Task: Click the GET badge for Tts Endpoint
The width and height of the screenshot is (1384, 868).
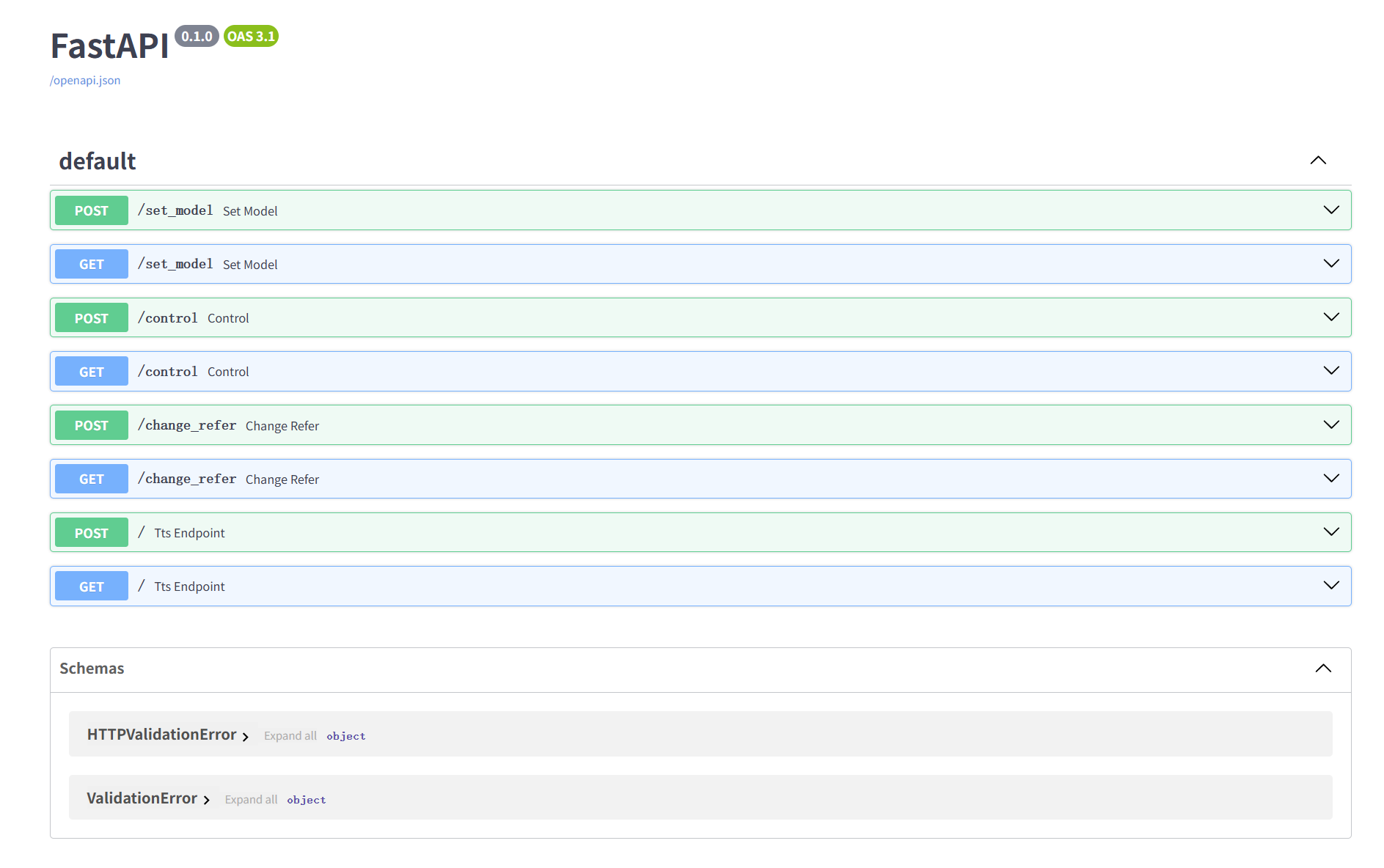Action: [x=92, y=586]
